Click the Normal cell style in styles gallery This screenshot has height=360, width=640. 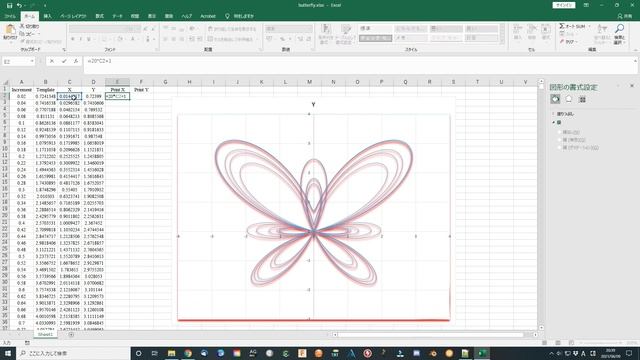click(376, 29)
